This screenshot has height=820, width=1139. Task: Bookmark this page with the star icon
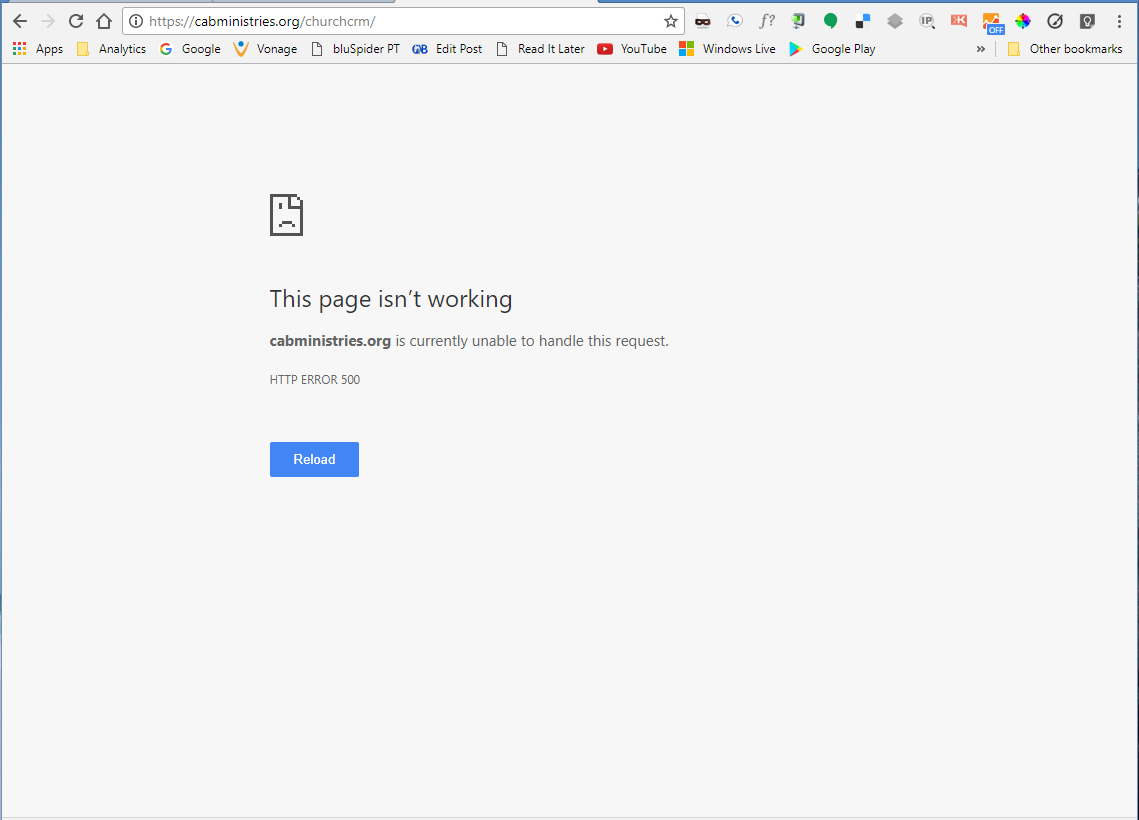pyautogui.click(x=670, y=21)
